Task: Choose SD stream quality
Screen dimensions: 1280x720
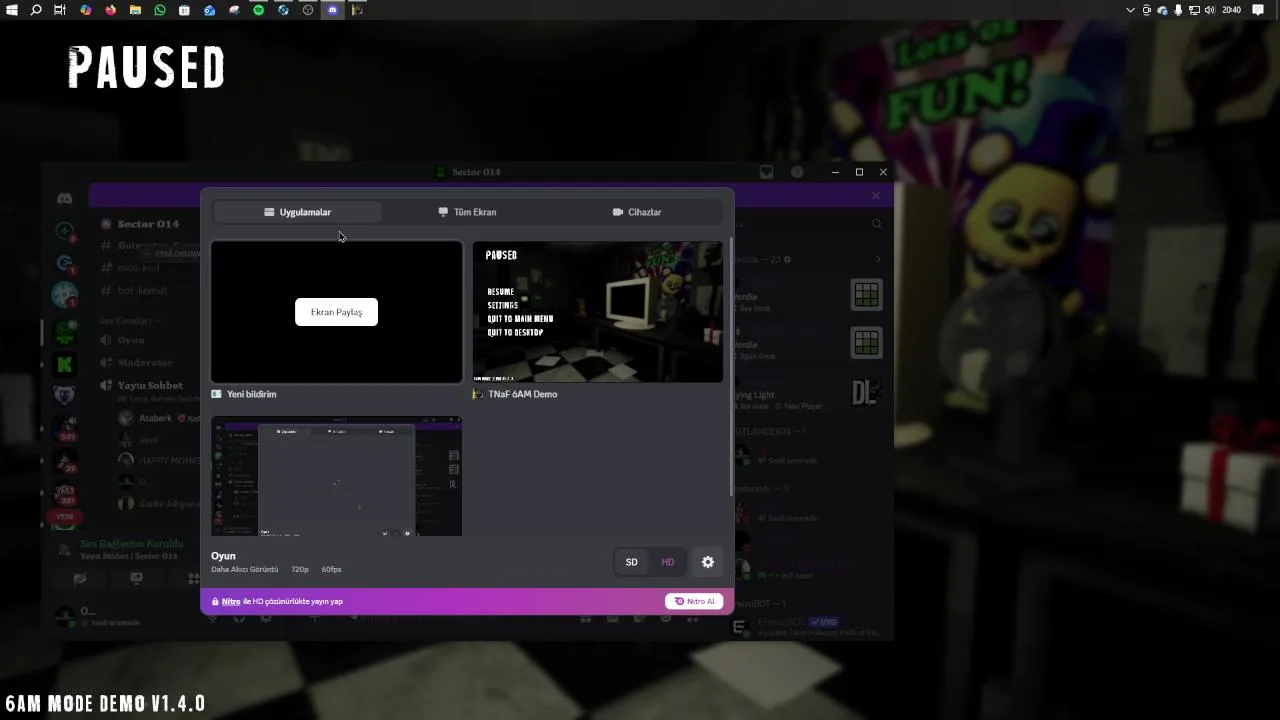Action: (x=631, y=562)
